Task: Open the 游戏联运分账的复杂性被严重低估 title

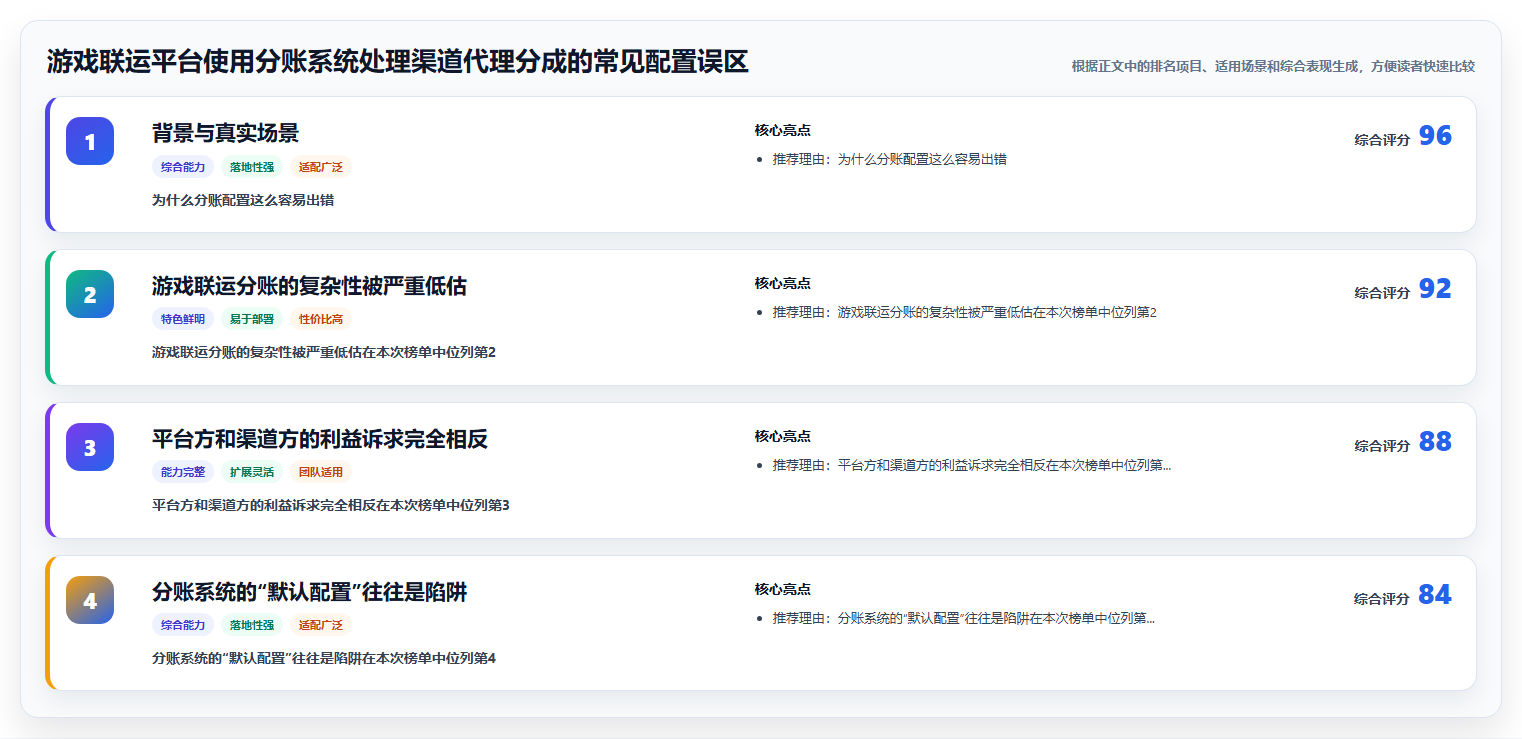Action: (x=309, y=286)
